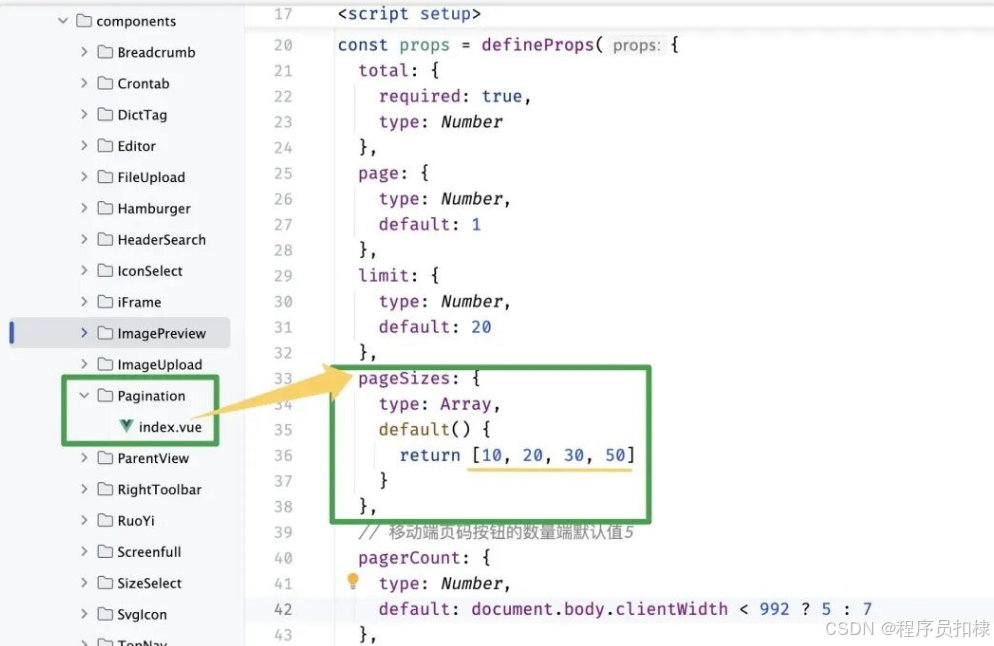Click 'document' in line 42
Image resolution: width=994 pixels, height=646 pixels.
pos(512,609)
